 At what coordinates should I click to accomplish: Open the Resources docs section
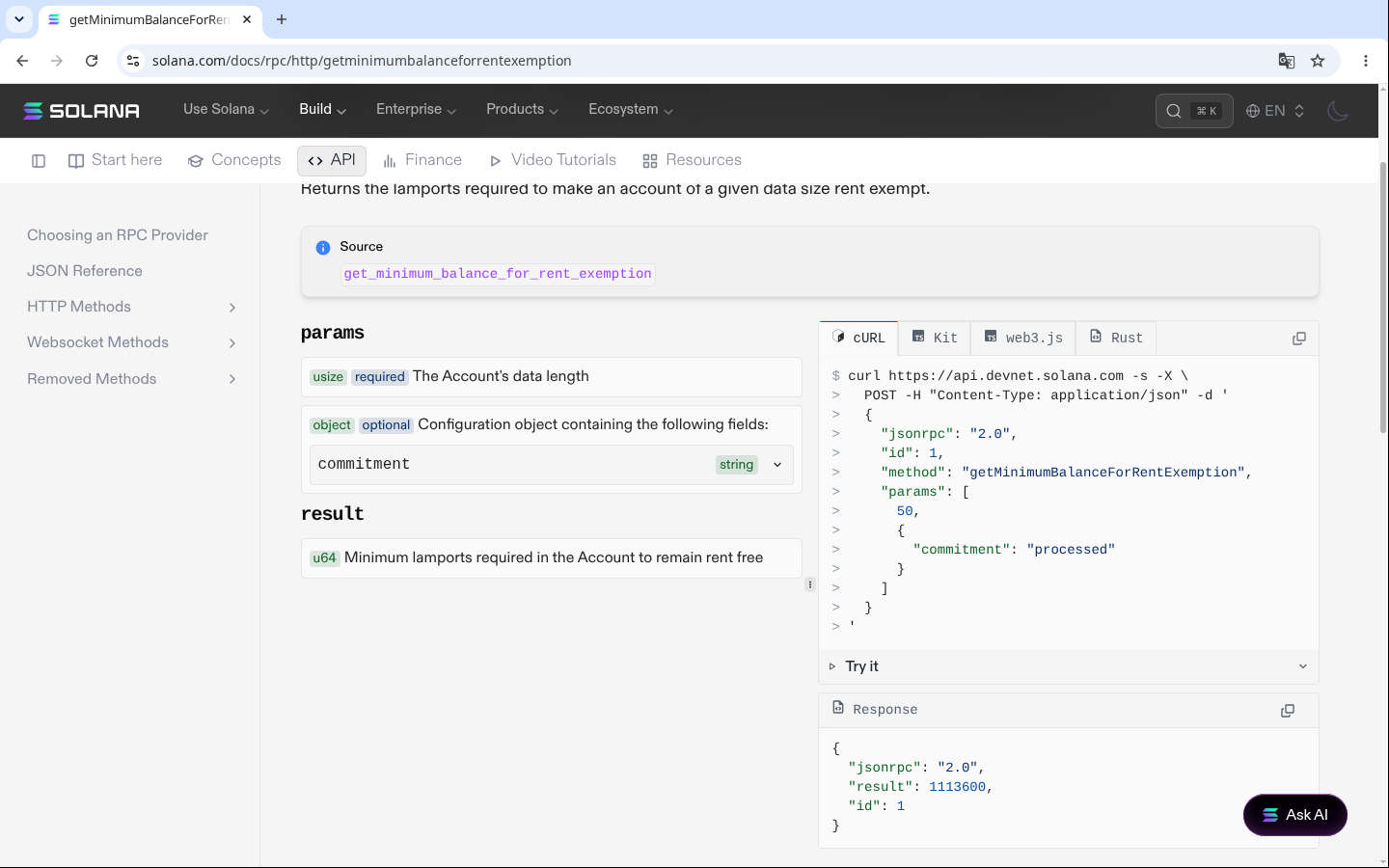click(693, 160)
